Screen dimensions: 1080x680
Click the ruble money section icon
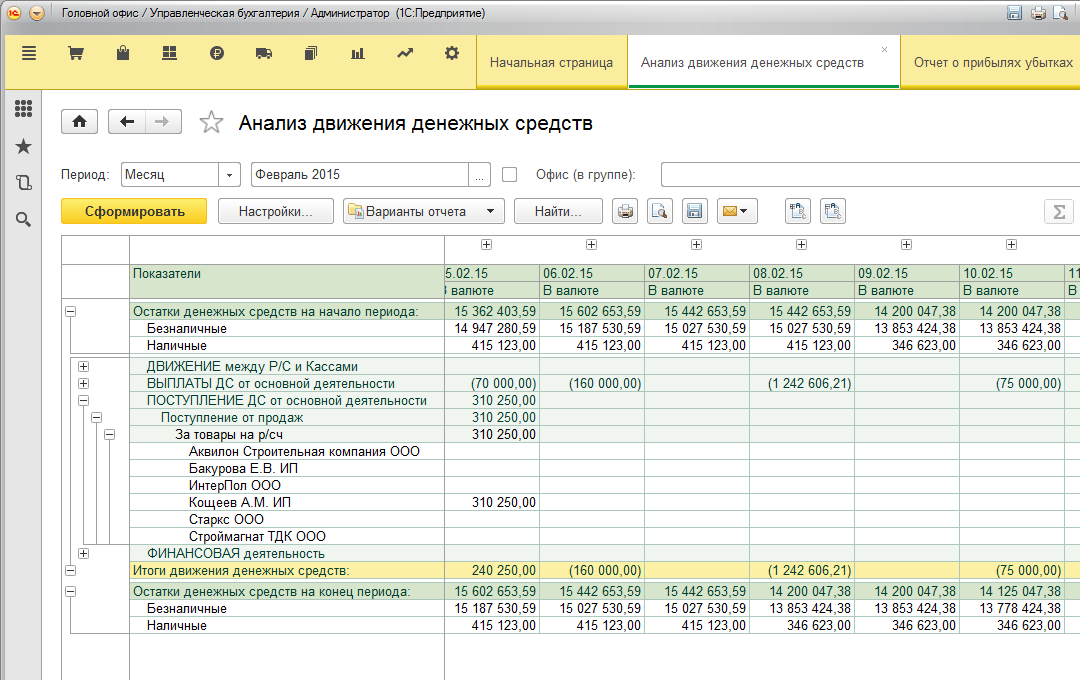[217, 54]
